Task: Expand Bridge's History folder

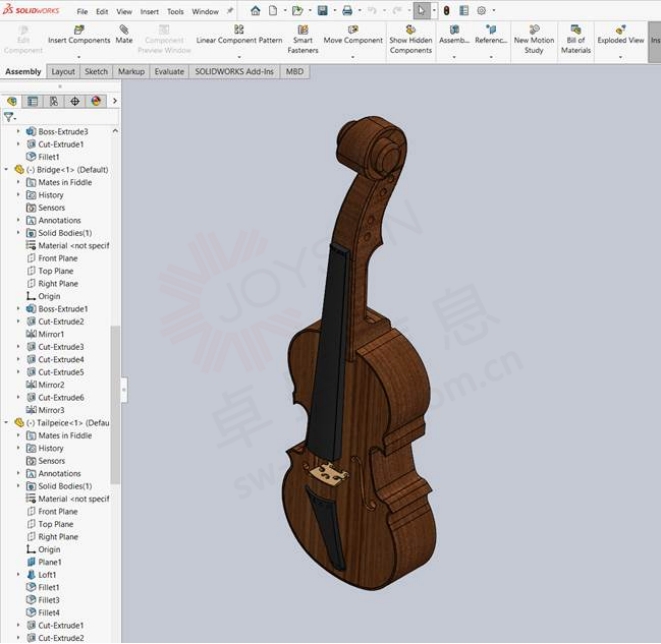Action: click(x=18, y=195)
